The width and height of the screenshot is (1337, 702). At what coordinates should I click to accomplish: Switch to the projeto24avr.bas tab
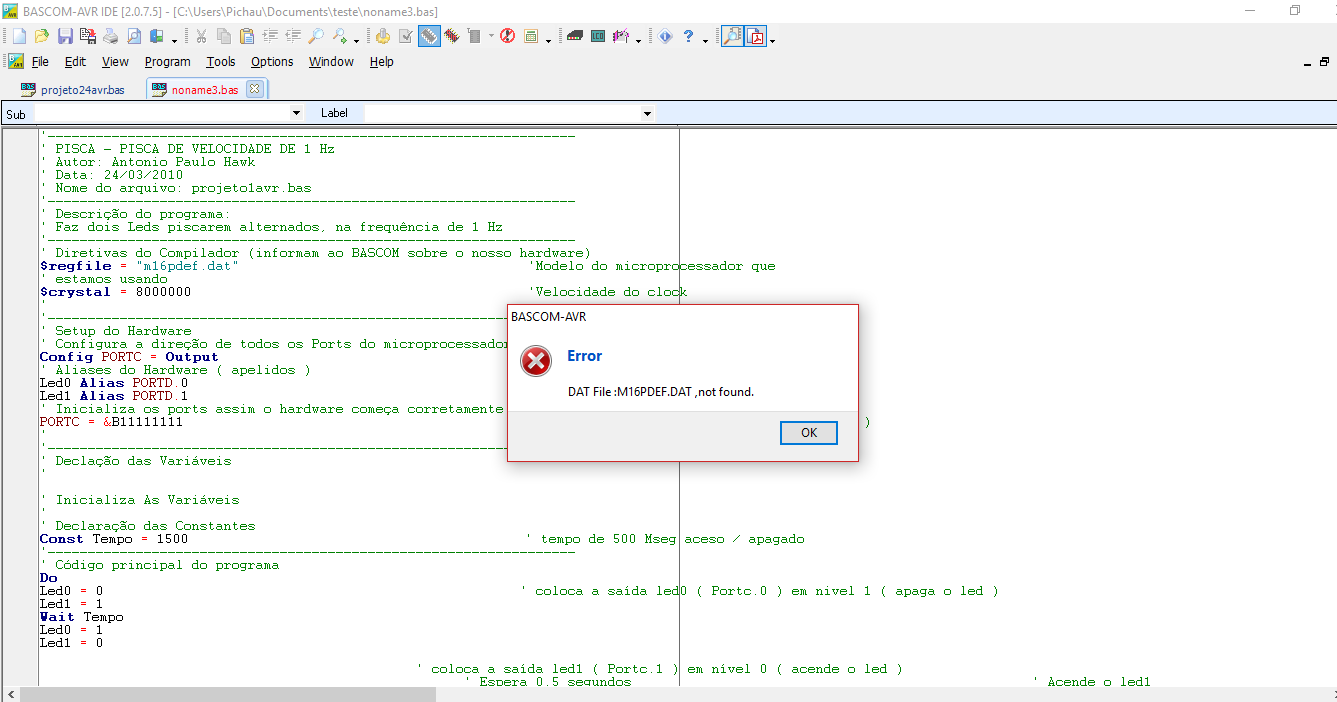pos(73,89)
